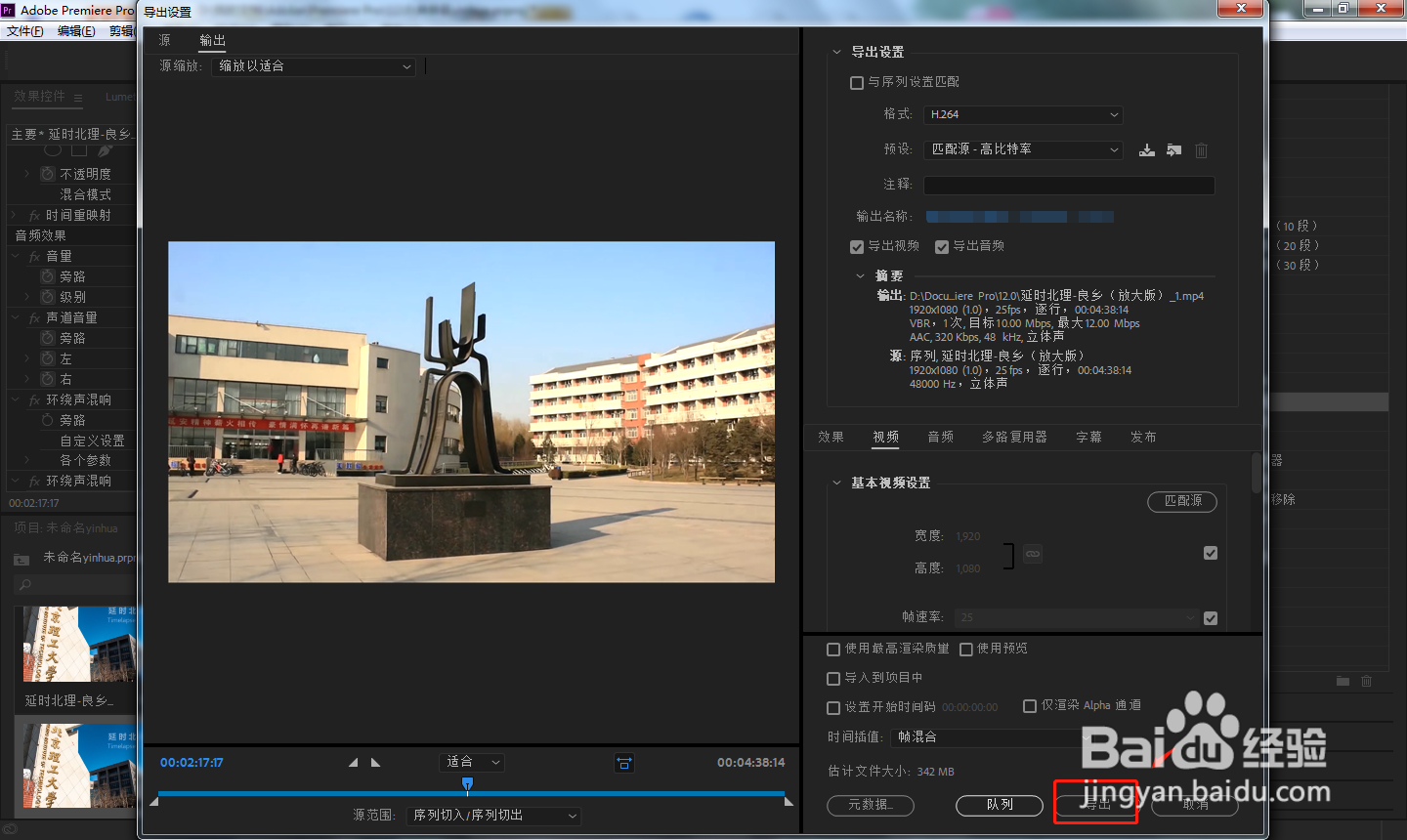
Task: Check 与序列设置匹配 checkbox
Action: [857, 83]
